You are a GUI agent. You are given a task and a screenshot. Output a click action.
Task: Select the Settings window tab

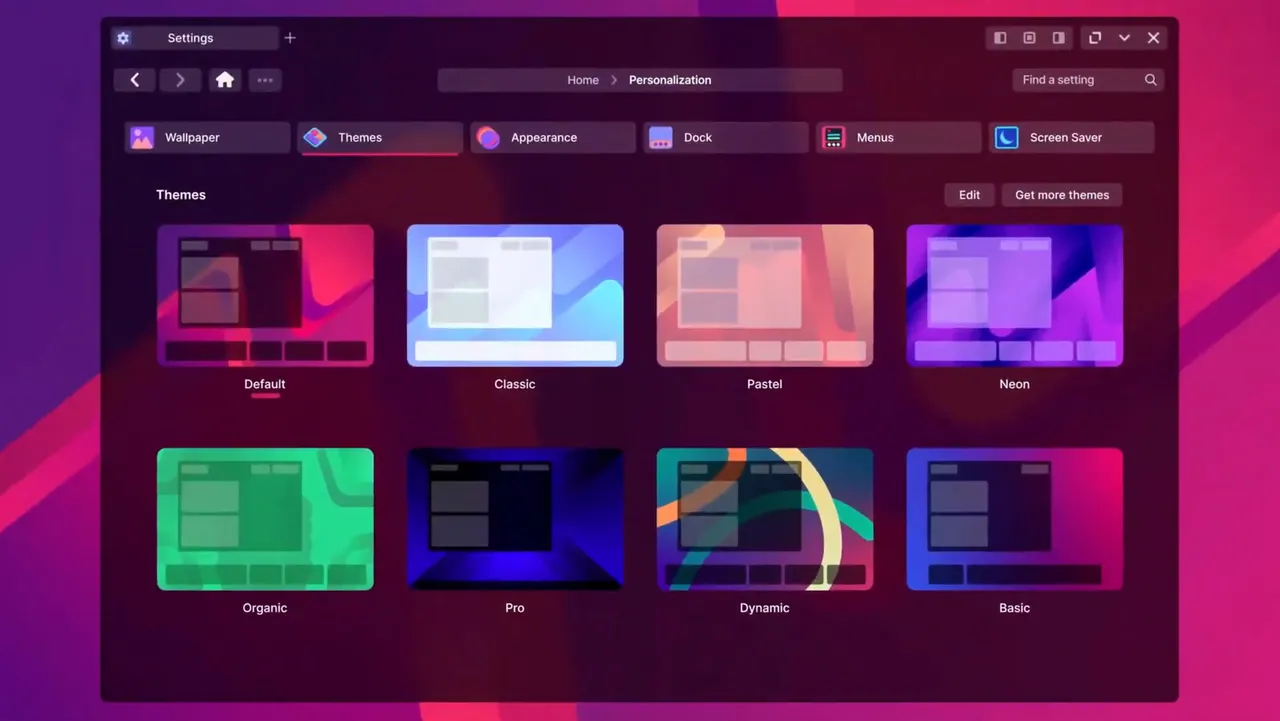click(x=195, y=38)
